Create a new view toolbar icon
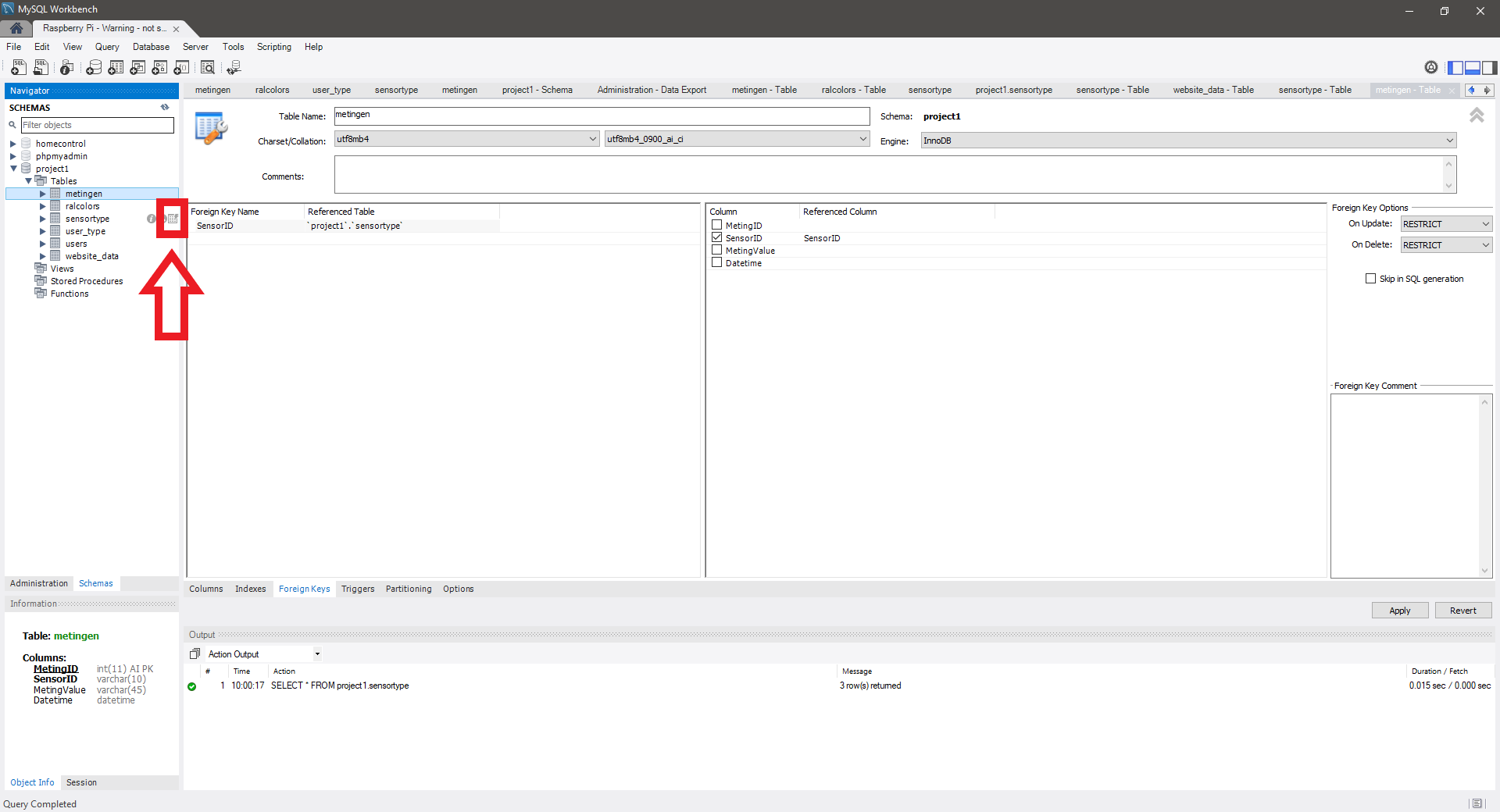This screenshot has width=1500, height=812. [137, 68]
